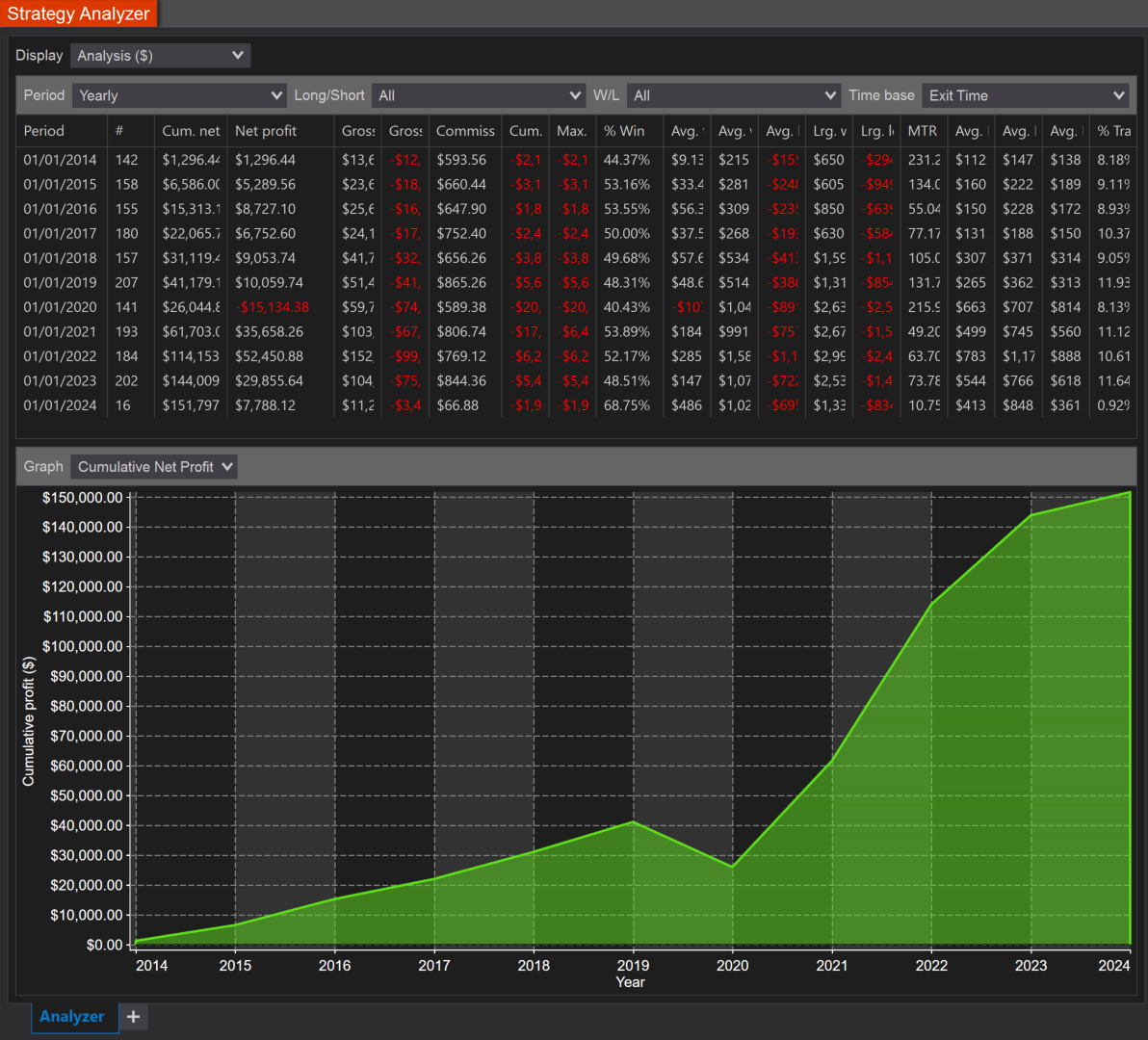Click win percentage 40.43%
Image resolution: width=1148 pixels, height=1040 pixels.
click(x=627, y=307)
